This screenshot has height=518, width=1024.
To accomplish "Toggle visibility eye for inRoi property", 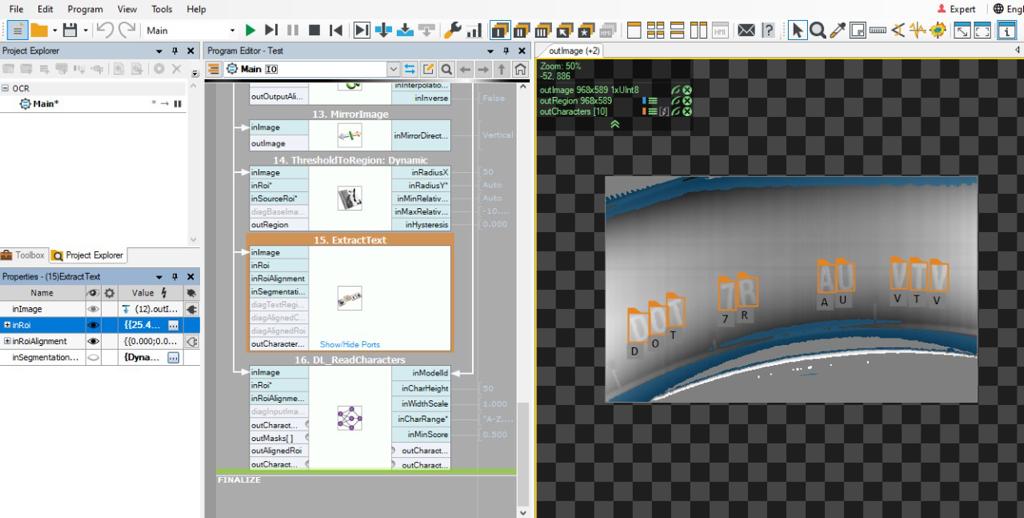I will click(x=94, y=325).
